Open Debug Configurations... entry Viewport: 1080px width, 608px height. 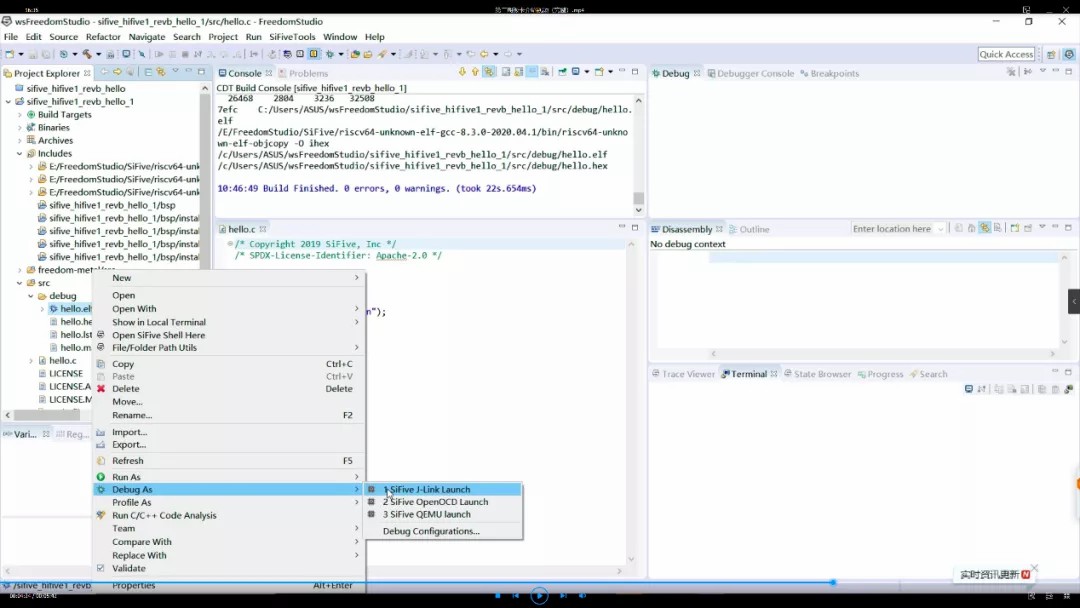click(x=444, y=532)
